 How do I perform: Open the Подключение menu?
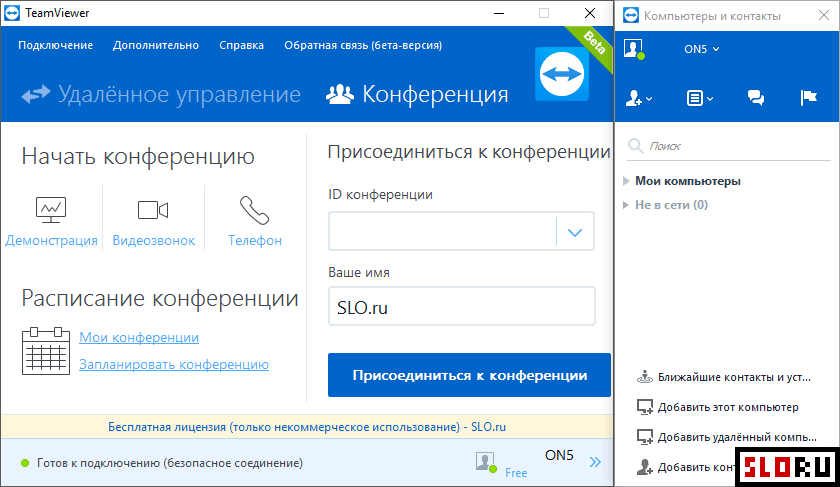point(56,46)
